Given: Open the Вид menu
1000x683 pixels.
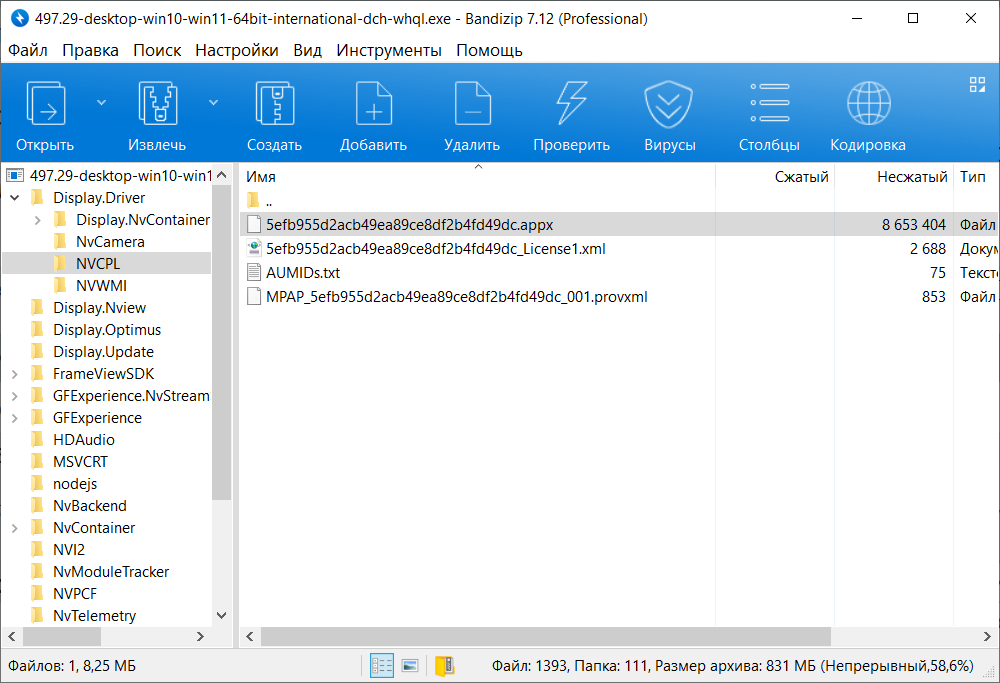Looking at the screenshot, I should [x=307, y=50].
